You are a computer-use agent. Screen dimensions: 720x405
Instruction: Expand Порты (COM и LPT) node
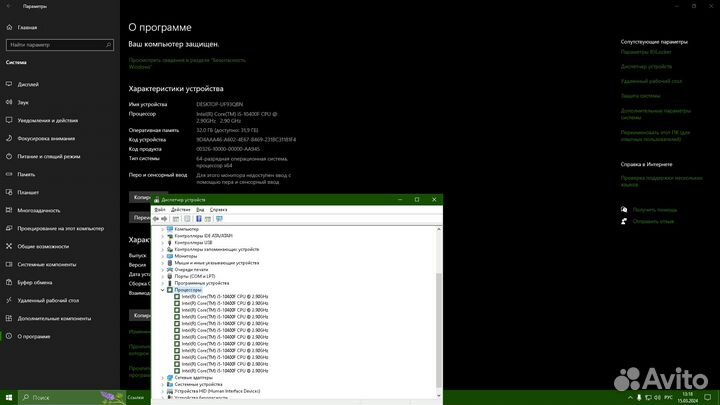(x=163, y=276)
